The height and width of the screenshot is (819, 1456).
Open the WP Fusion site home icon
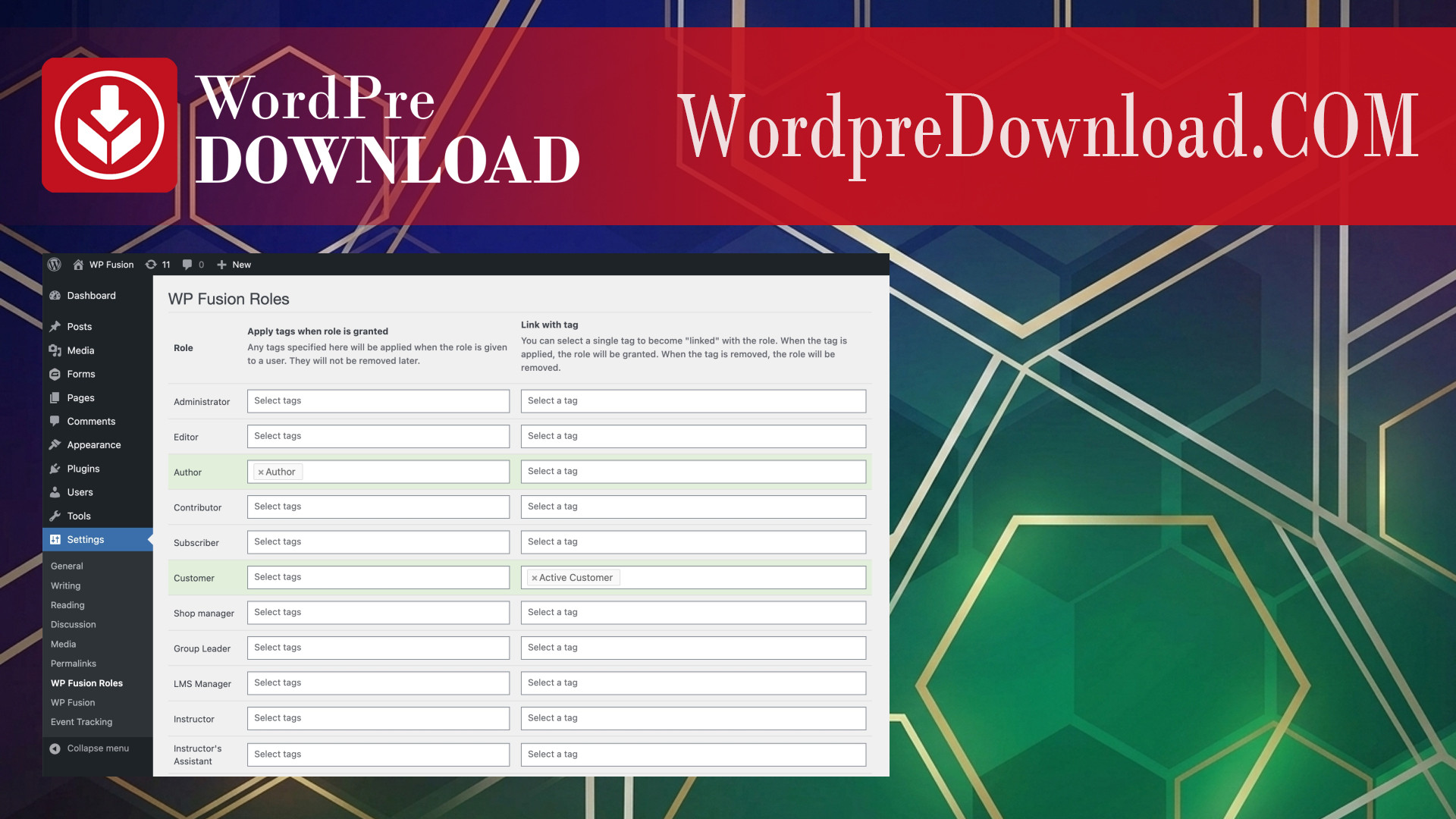click(78, 265)
